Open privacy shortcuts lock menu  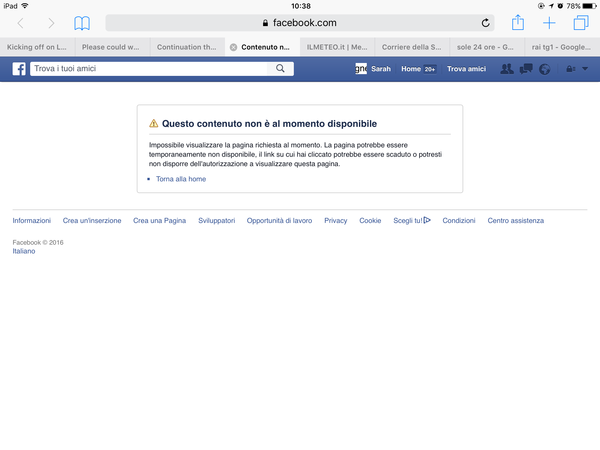pyautogui.click(x=570, y=69)
